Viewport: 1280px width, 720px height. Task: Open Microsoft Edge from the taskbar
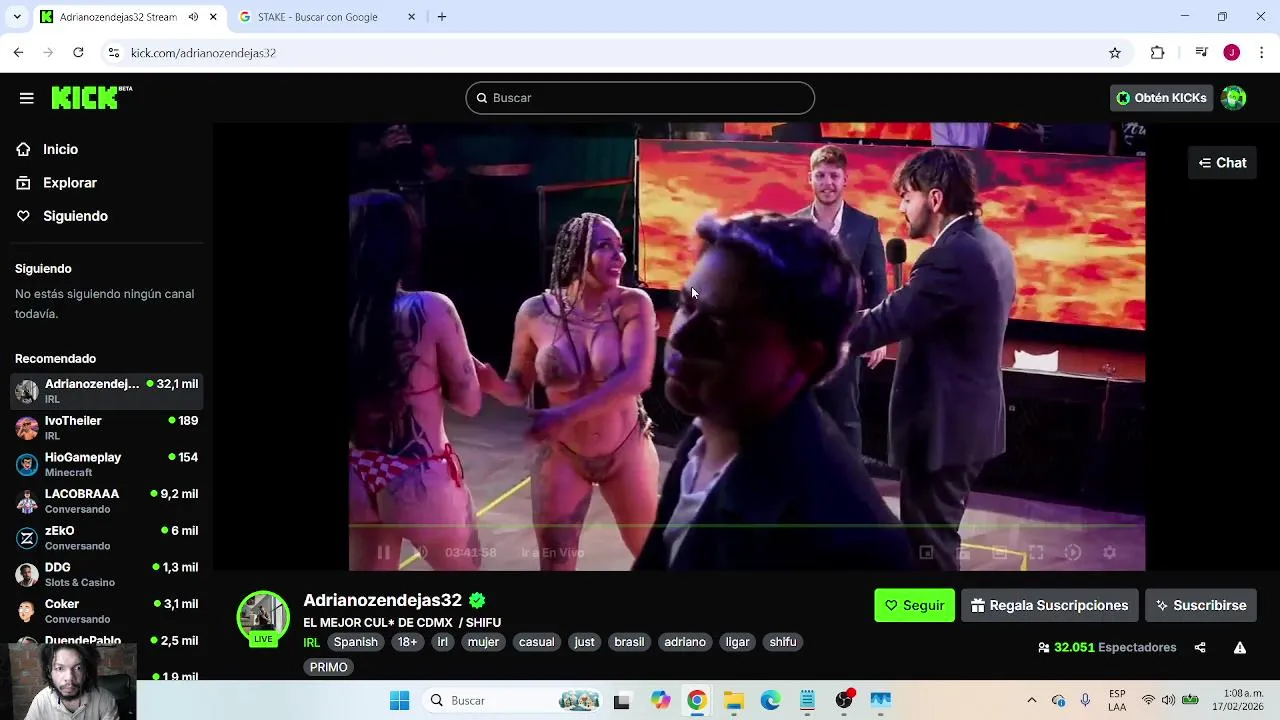(x=770, y=701)
